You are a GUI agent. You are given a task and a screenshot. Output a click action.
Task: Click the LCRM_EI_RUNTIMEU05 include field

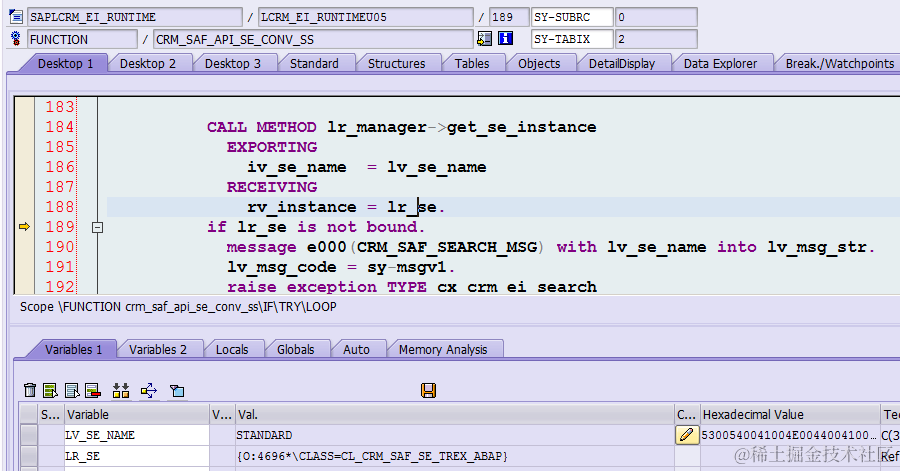click(x=366, y=17)
